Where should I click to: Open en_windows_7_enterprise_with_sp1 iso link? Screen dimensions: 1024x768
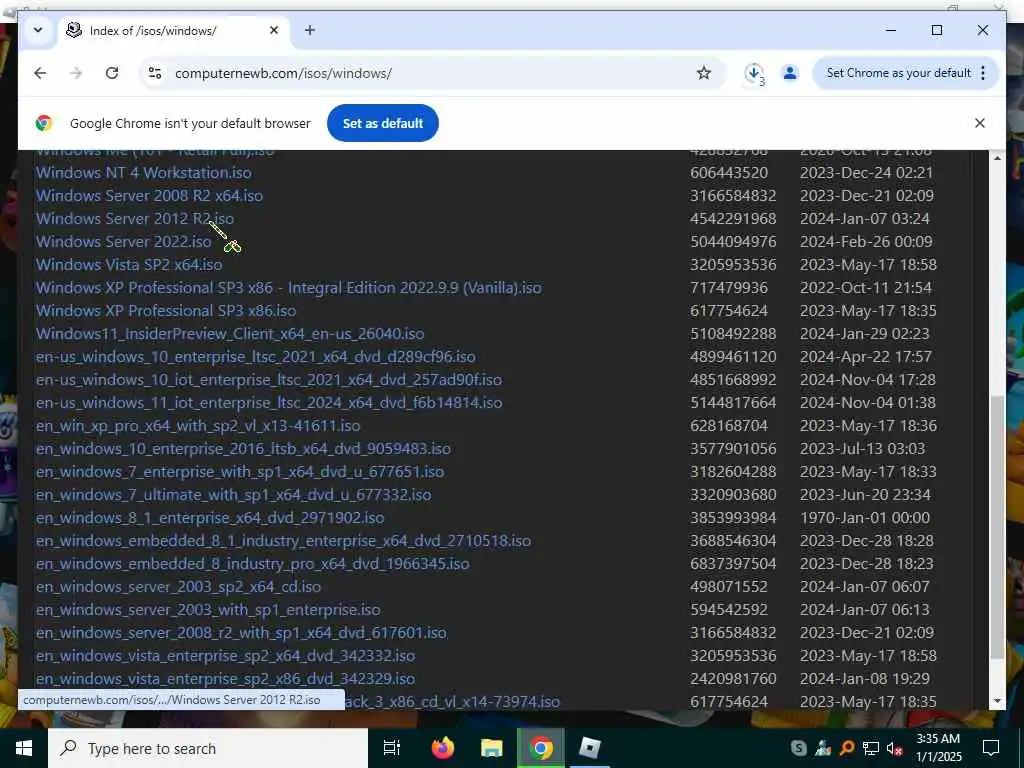240,472
